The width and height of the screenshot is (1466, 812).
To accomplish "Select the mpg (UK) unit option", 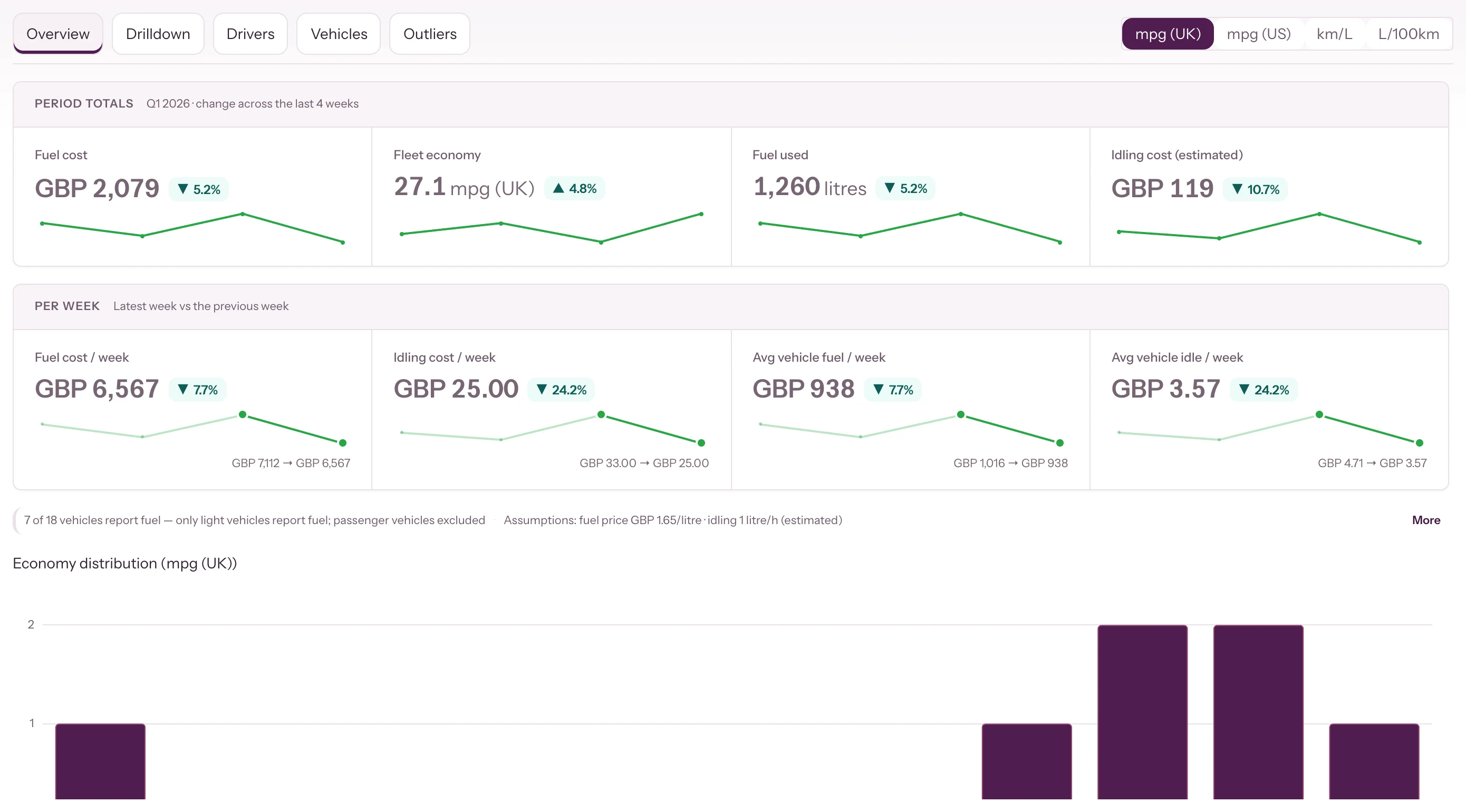I will 1167,34.
